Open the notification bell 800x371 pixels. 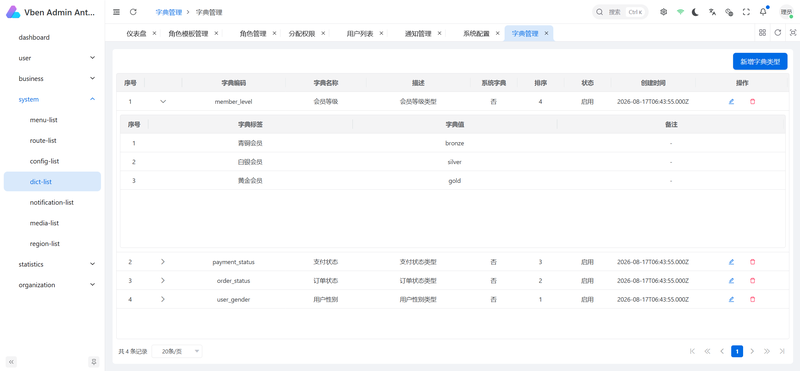coord(763,12)
